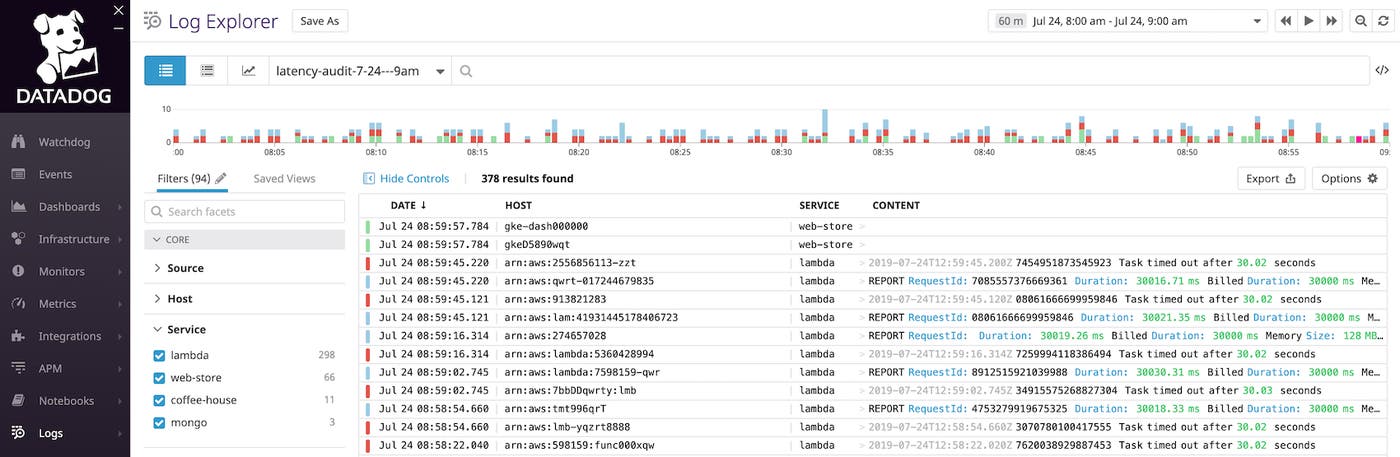Image resolution: width=1400 pixels, height=457 pixels.
Task: Open log row with host gkeD5890wqt
Action: click(875, 244)
